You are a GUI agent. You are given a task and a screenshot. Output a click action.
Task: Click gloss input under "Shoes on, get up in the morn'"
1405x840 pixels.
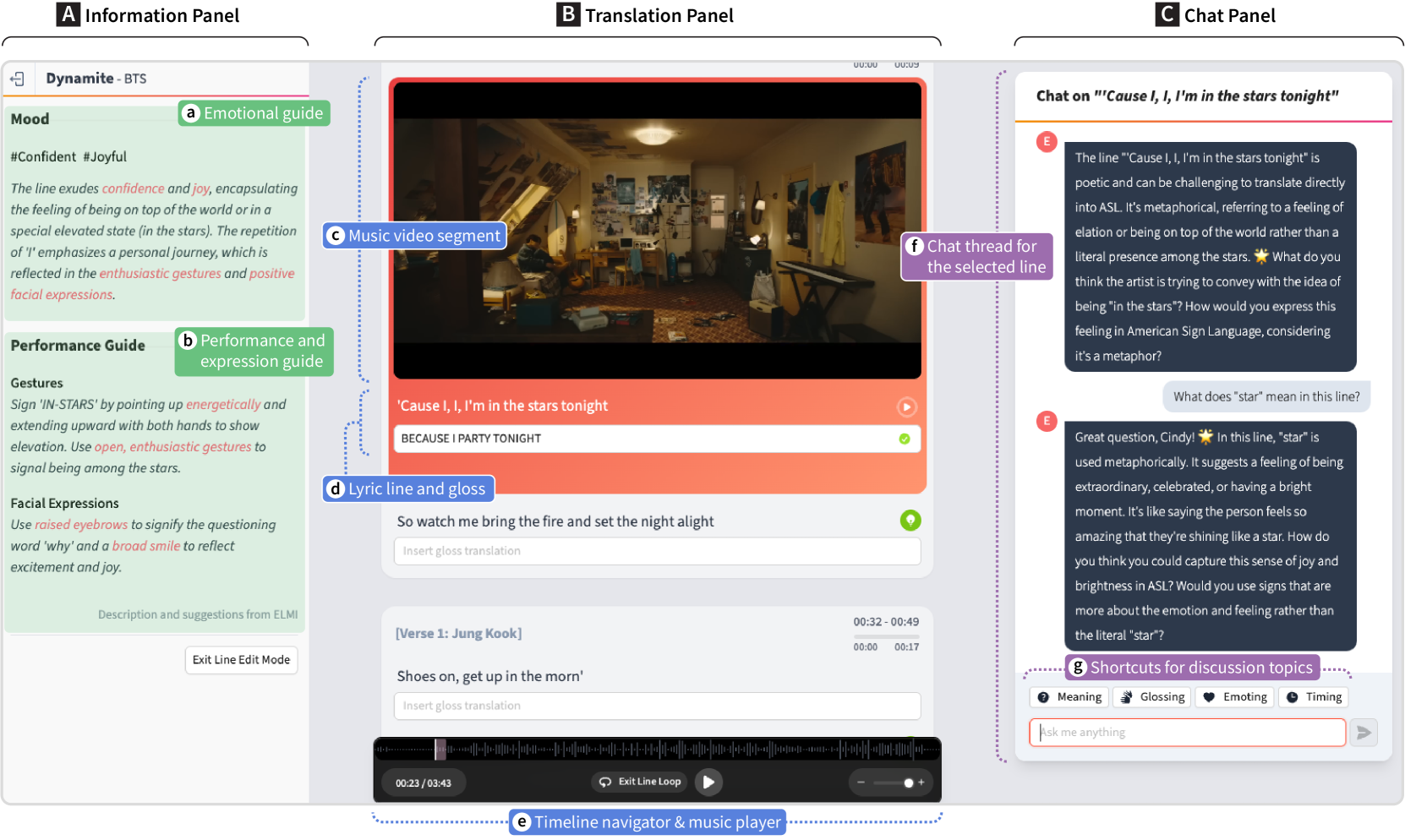click(x=657, y=706)
